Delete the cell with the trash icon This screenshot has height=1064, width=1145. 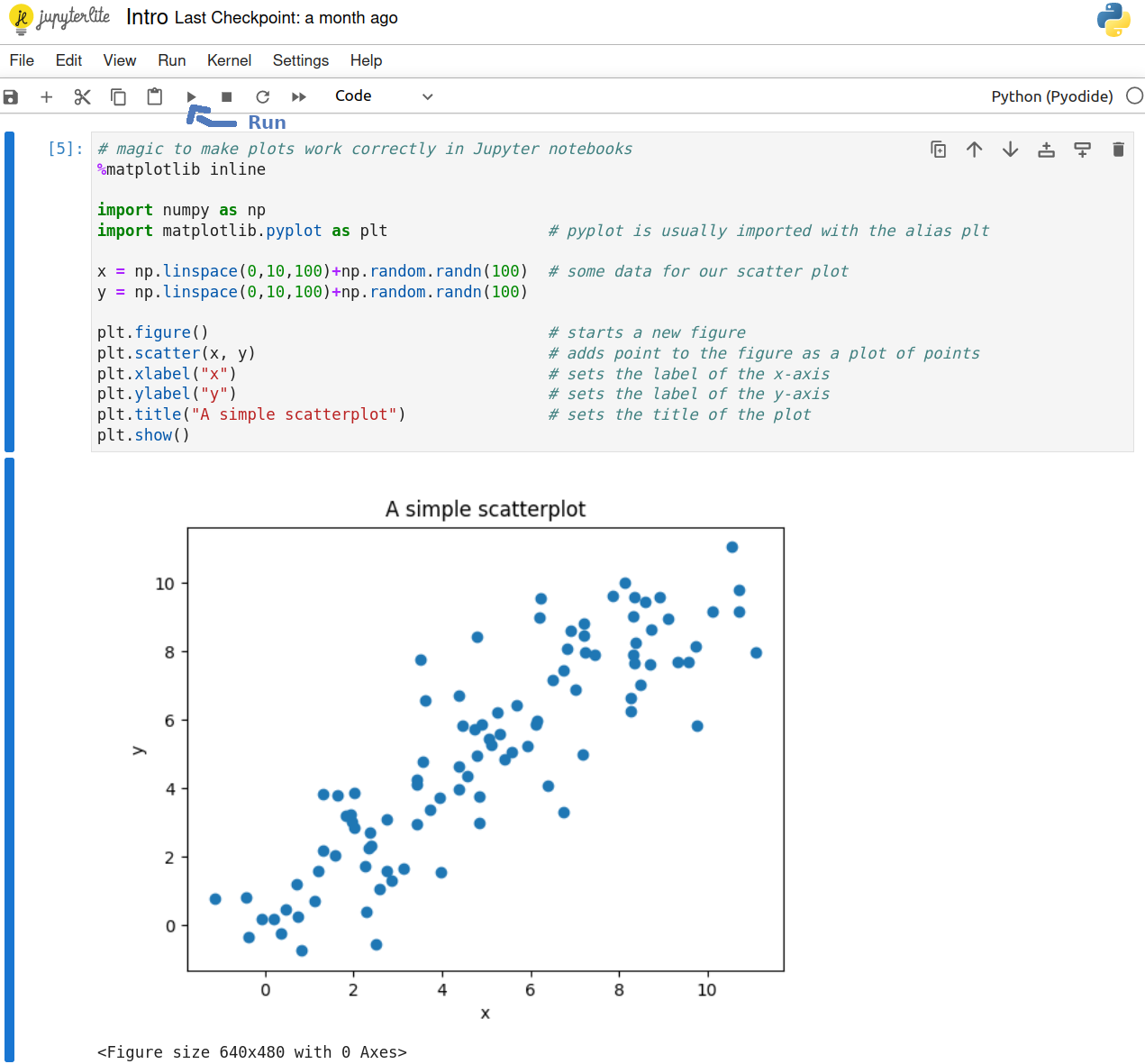(x=1118, y=150)
